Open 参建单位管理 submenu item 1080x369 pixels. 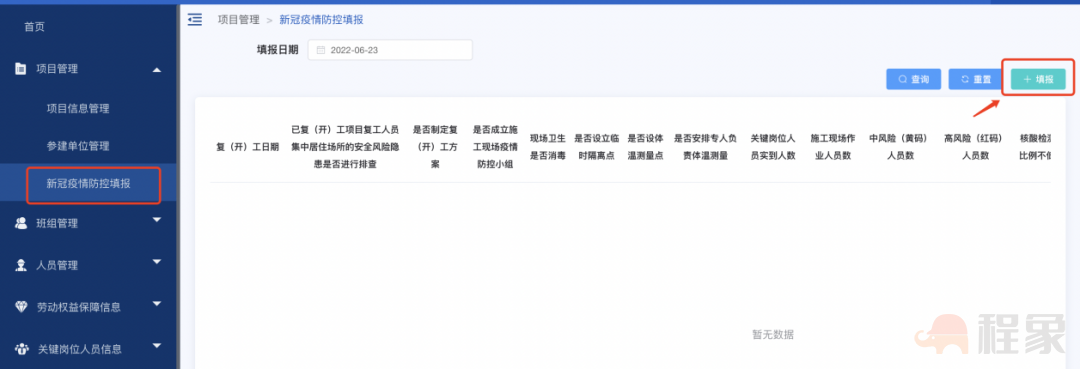(78, 147)
